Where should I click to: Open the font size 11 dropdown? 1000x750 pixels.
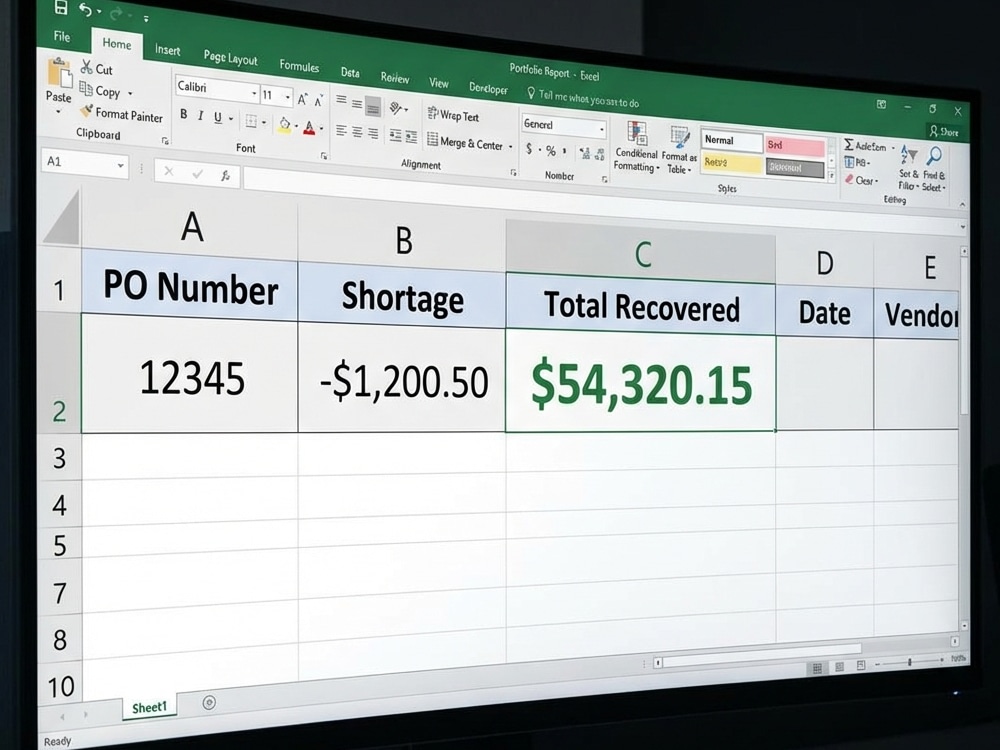(288, 97)
